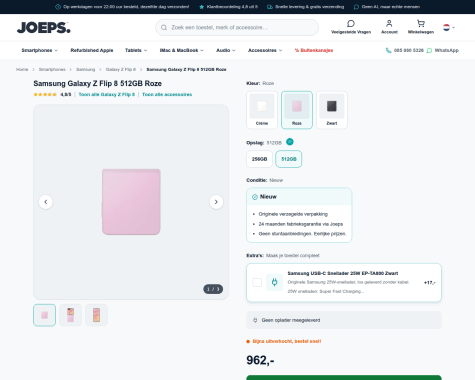Click the phone number icon
The height and width of the screenshot is (380, 475).
(388, 50)
